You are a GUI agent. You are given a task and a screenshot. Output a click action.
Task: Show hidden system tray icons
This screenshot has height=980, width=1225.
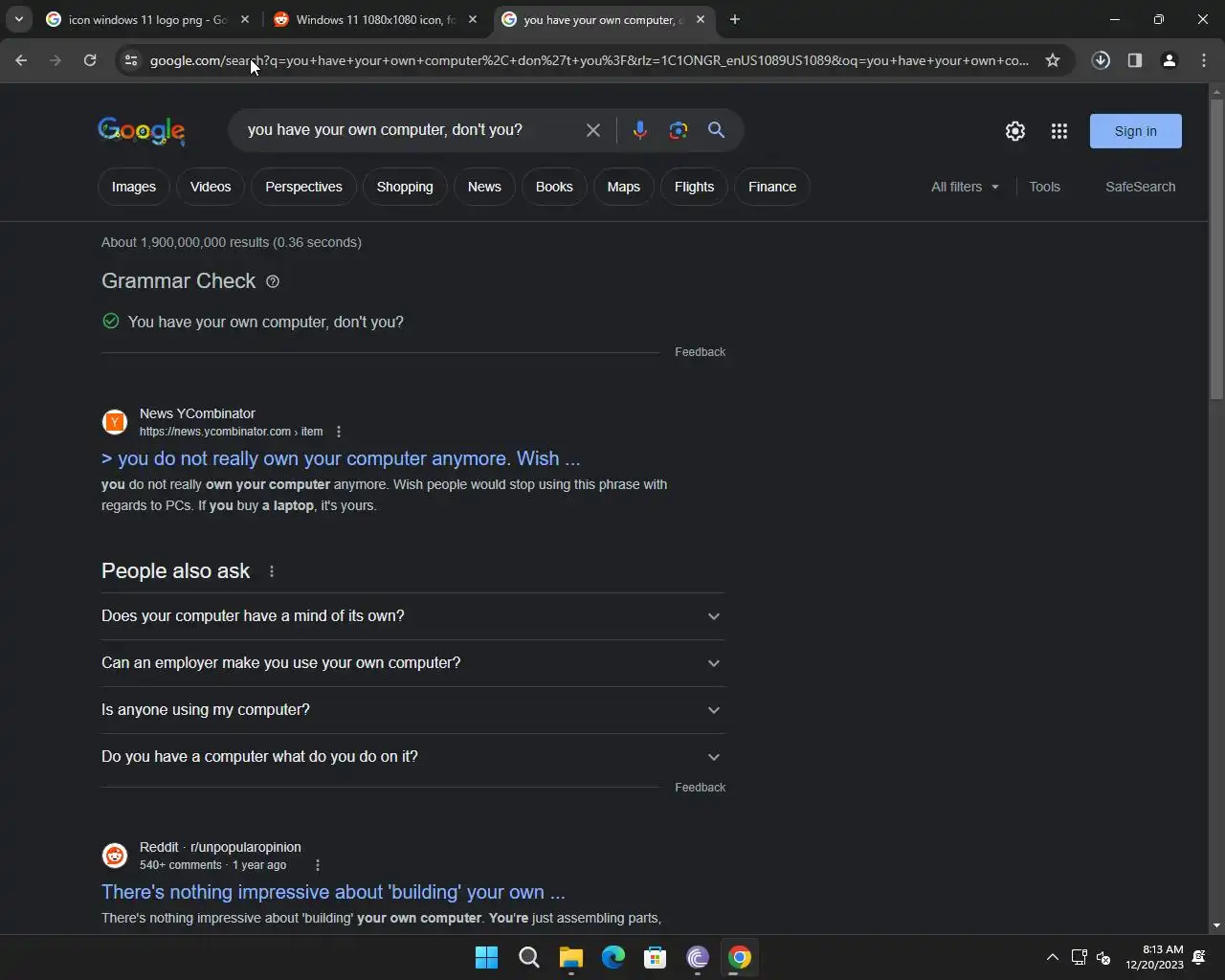(x=1052, y=957)
